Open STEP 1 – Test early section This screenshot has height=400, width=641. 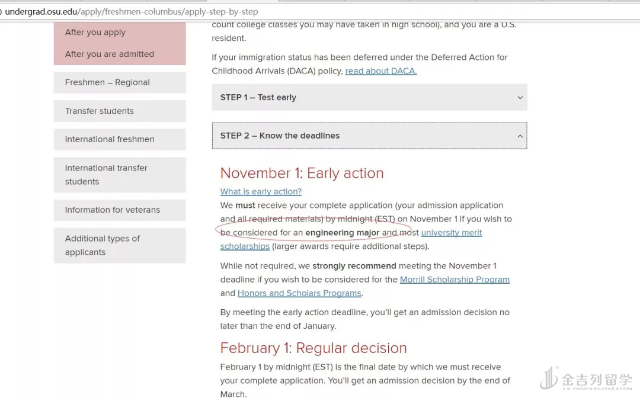coord(258,97)
